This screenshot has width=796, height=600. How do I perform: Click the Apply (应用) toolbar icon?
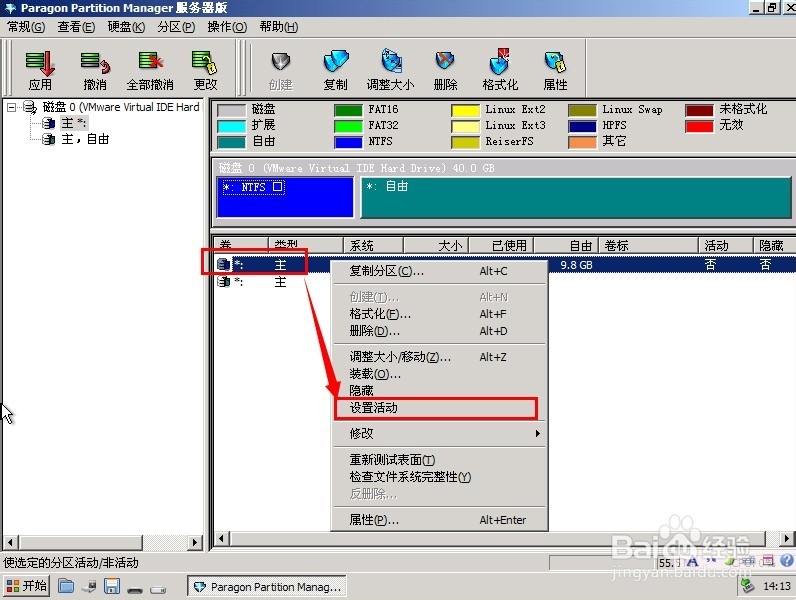click(40, 70)
